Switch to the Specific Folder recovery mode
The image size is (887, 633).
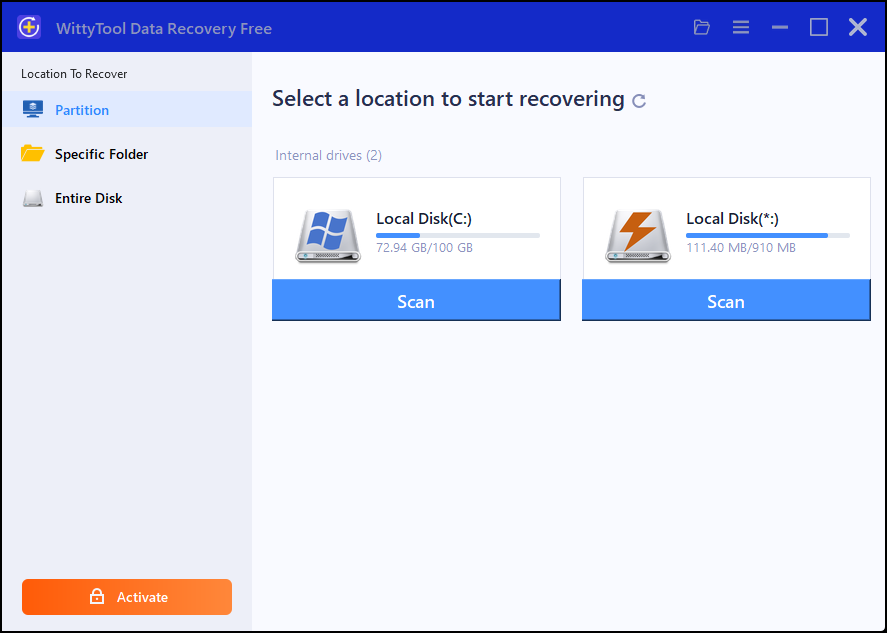[x=101, y=154]
